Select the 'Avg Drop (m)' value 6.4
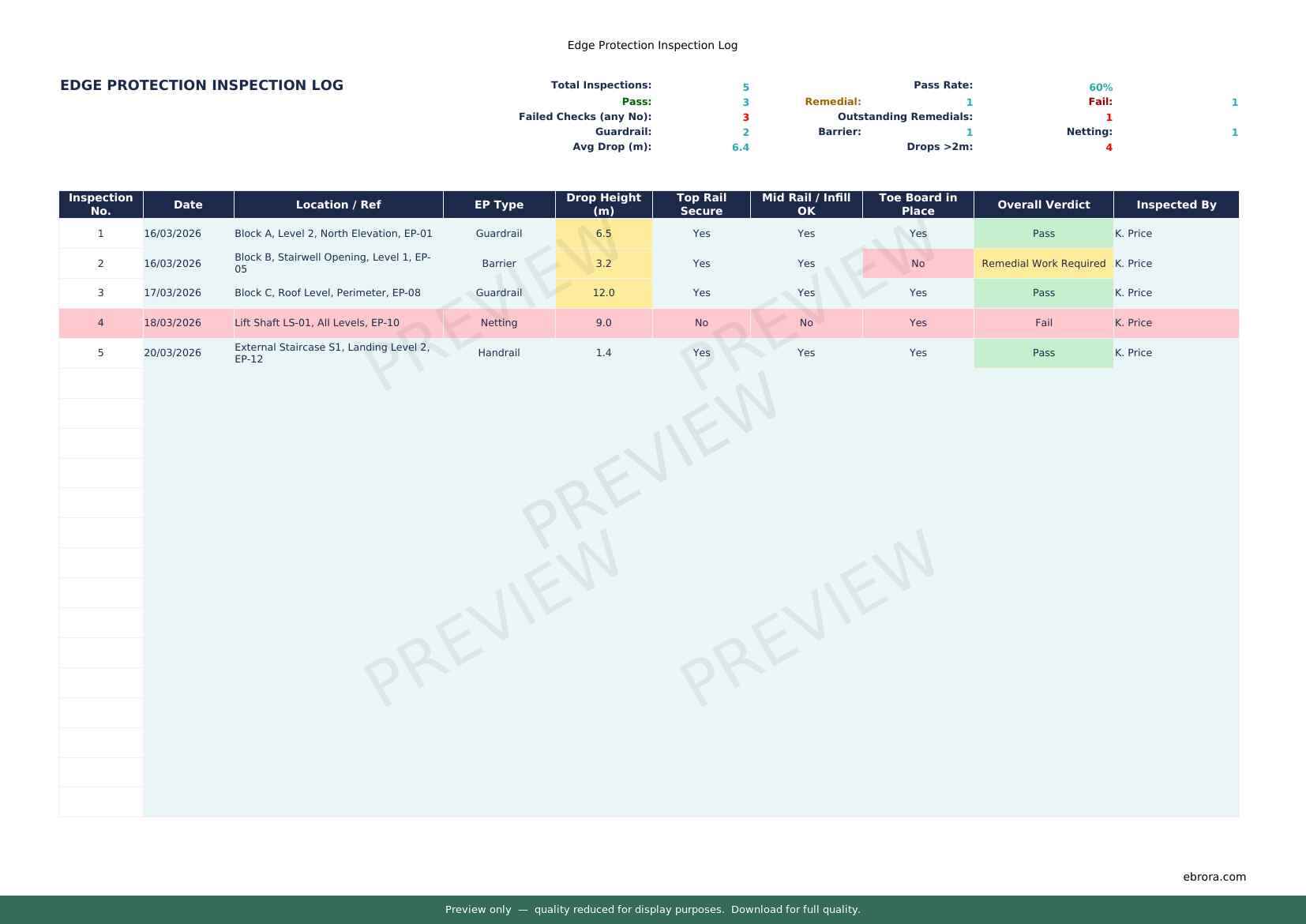 [740, 148]
